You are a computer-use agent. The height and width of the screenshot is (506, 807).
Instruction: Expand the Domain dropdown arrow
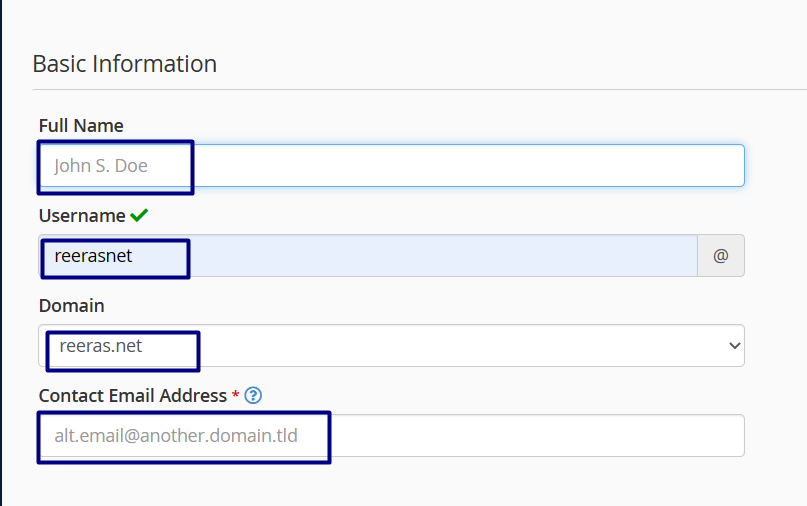tap(735, 346)
